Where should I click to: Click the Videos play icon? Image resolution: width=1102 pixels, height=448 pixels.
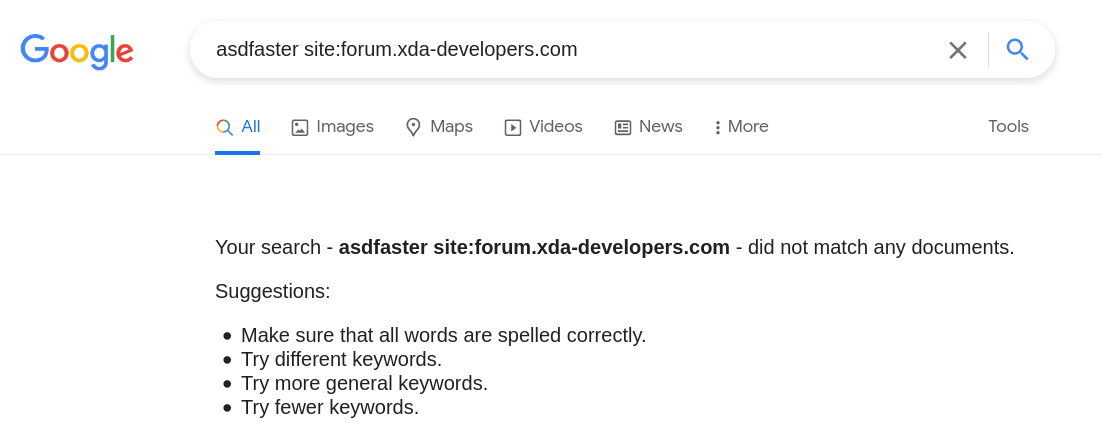pos(512,127)
